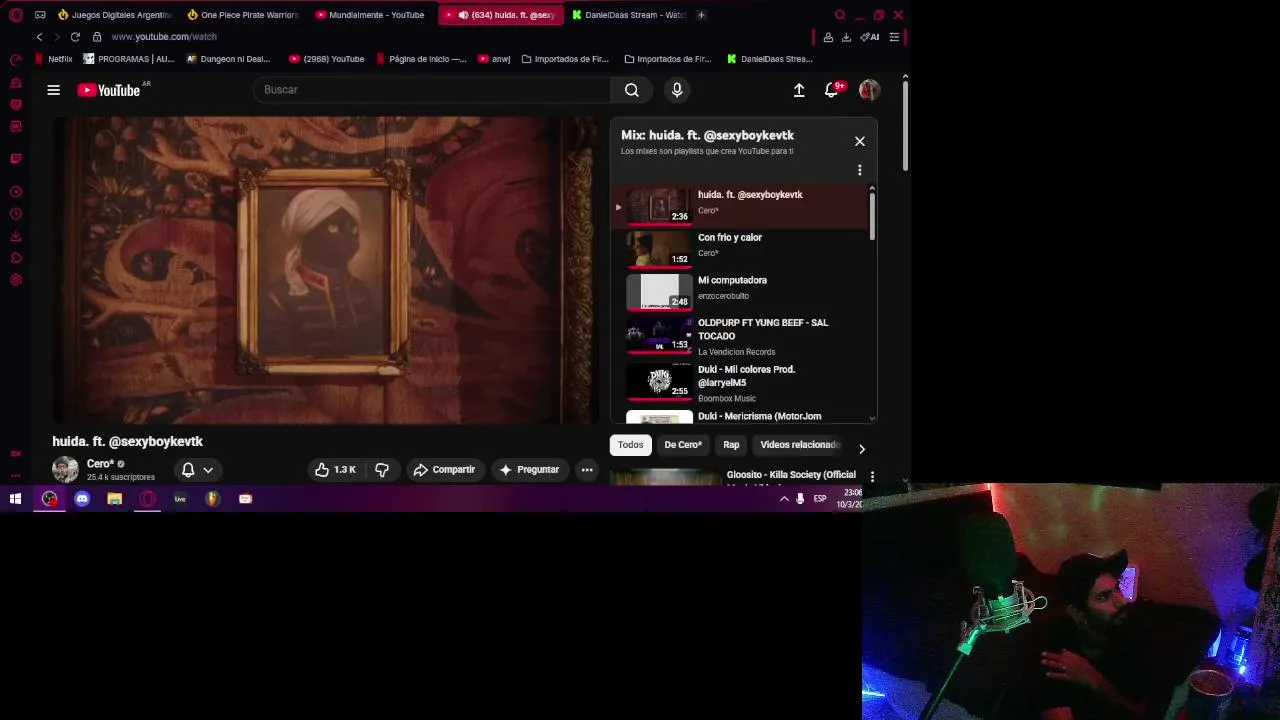
Task: Open the Opera GX logo menu
Action: pos(15,15)
